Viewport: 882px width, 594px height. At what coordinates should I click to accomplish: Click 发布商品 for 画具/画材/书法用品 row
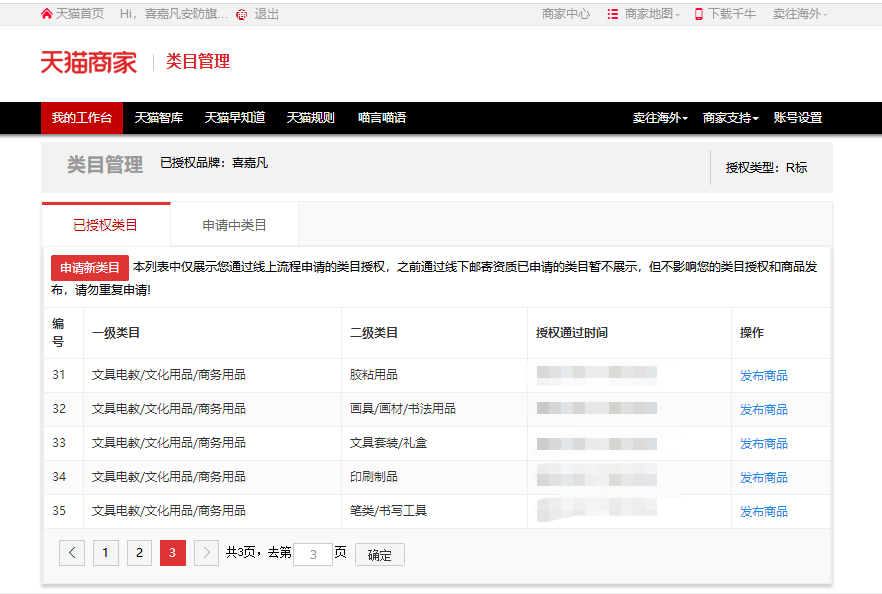(764, 410)
